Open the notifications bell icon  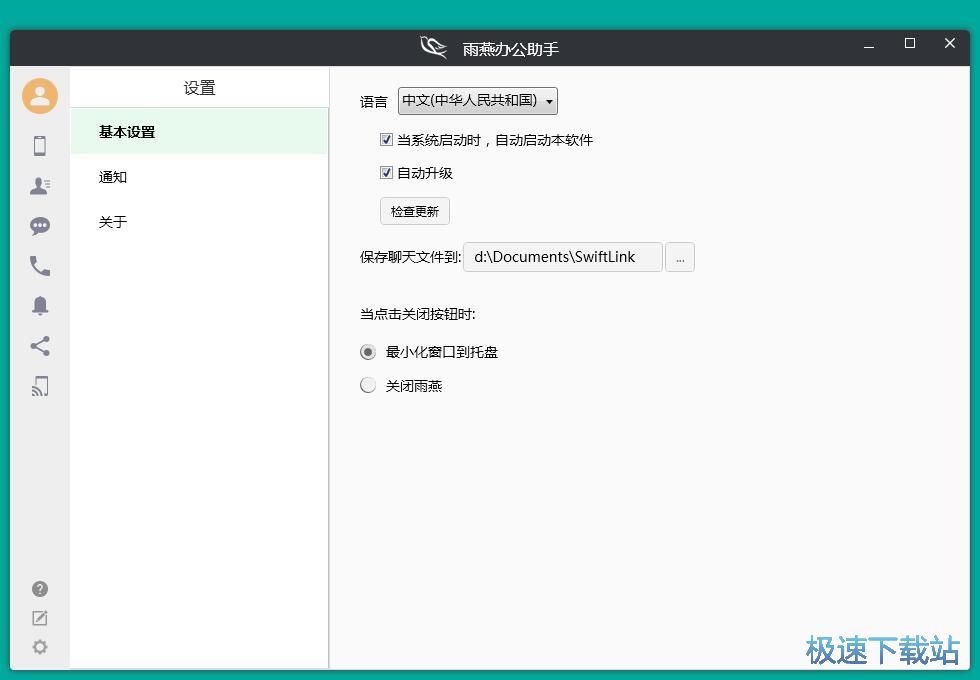coord(40,306)
